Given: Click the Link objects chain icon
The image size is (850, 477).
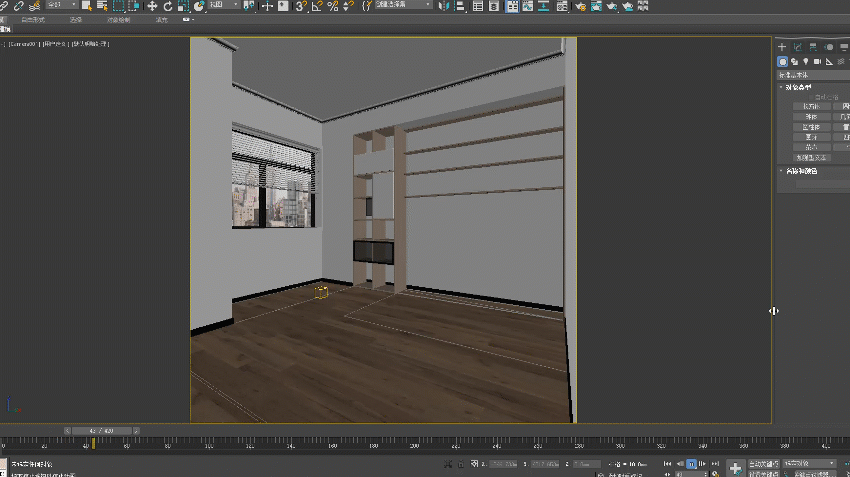Looking at the screenshot, I should pos(5,6).
